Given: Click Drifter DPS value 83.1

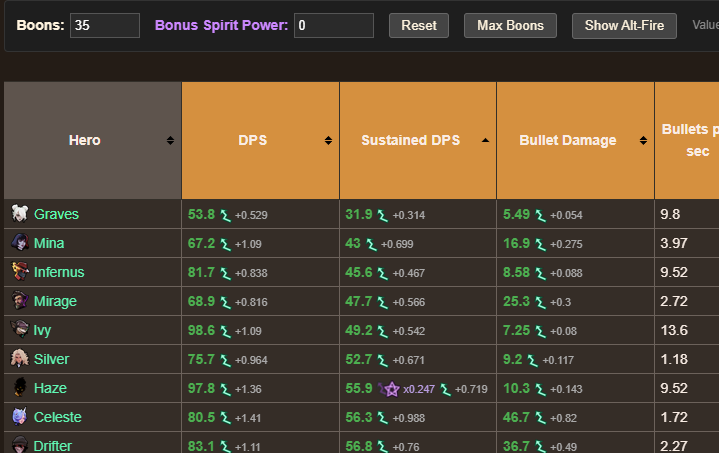Looking at the screenshot, I should 201,446.
